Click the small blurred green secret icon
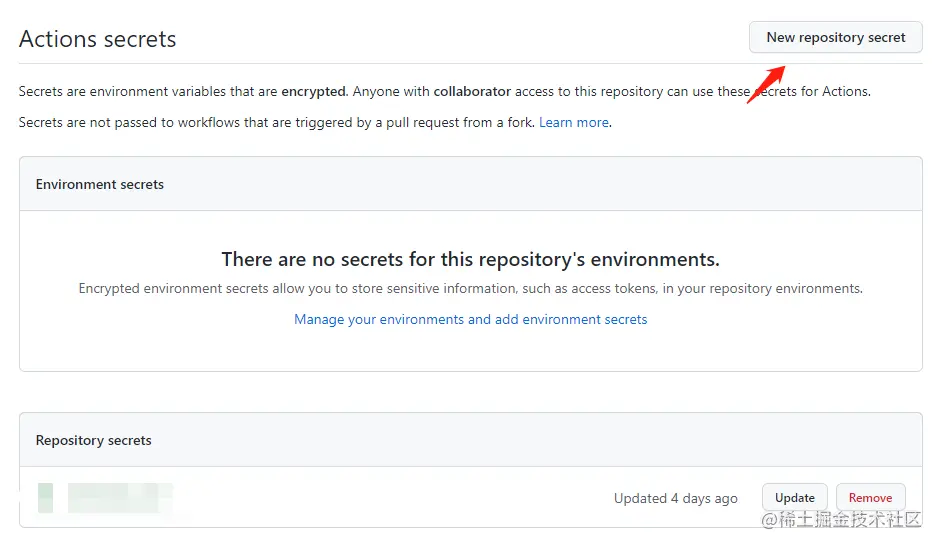 point(45,498)
